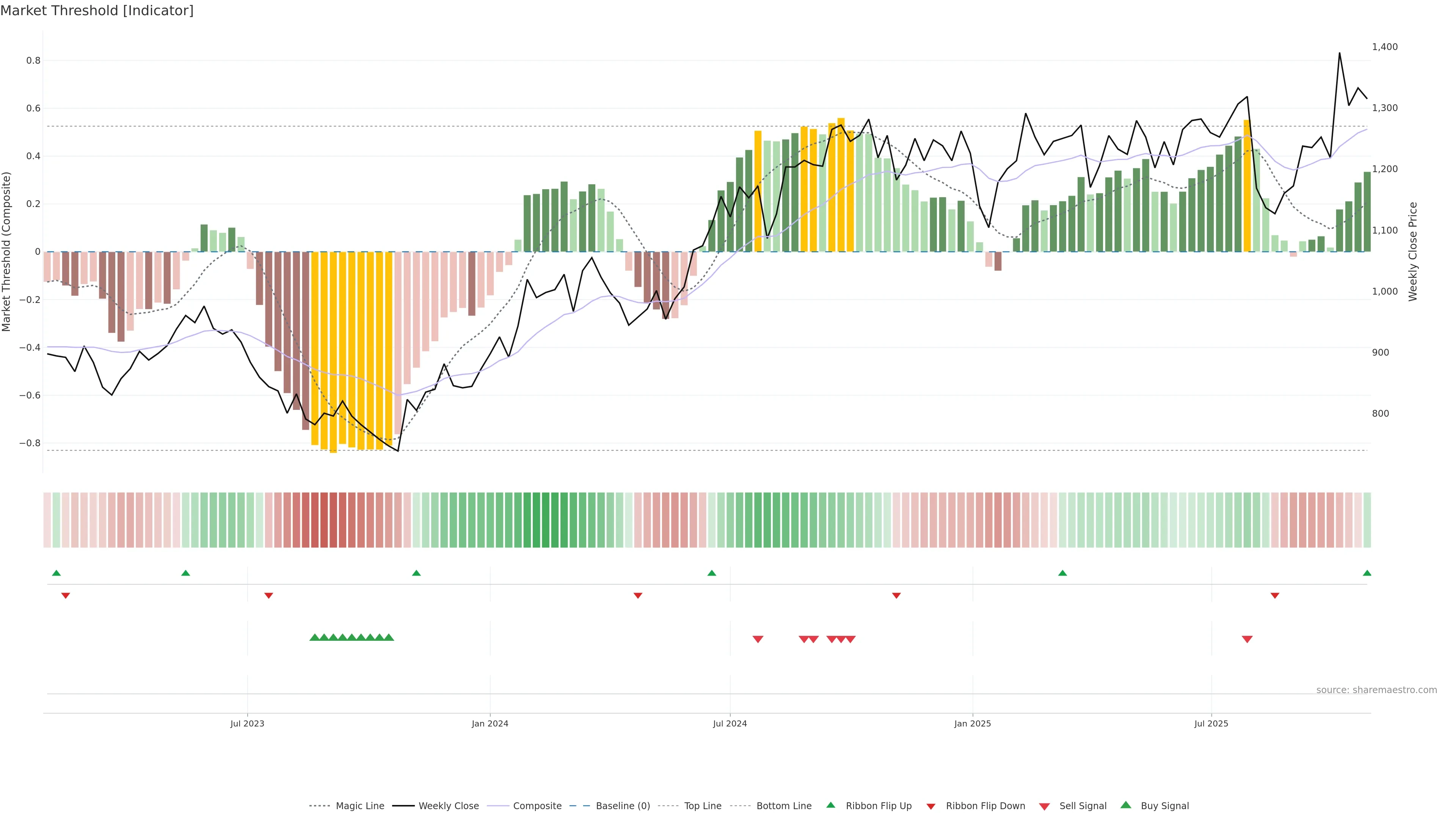Click the Buy Signal legend triangle icon
The height and width of the screenshot is (819, 1456).
pyautogui.click(x=1126, y=805)
